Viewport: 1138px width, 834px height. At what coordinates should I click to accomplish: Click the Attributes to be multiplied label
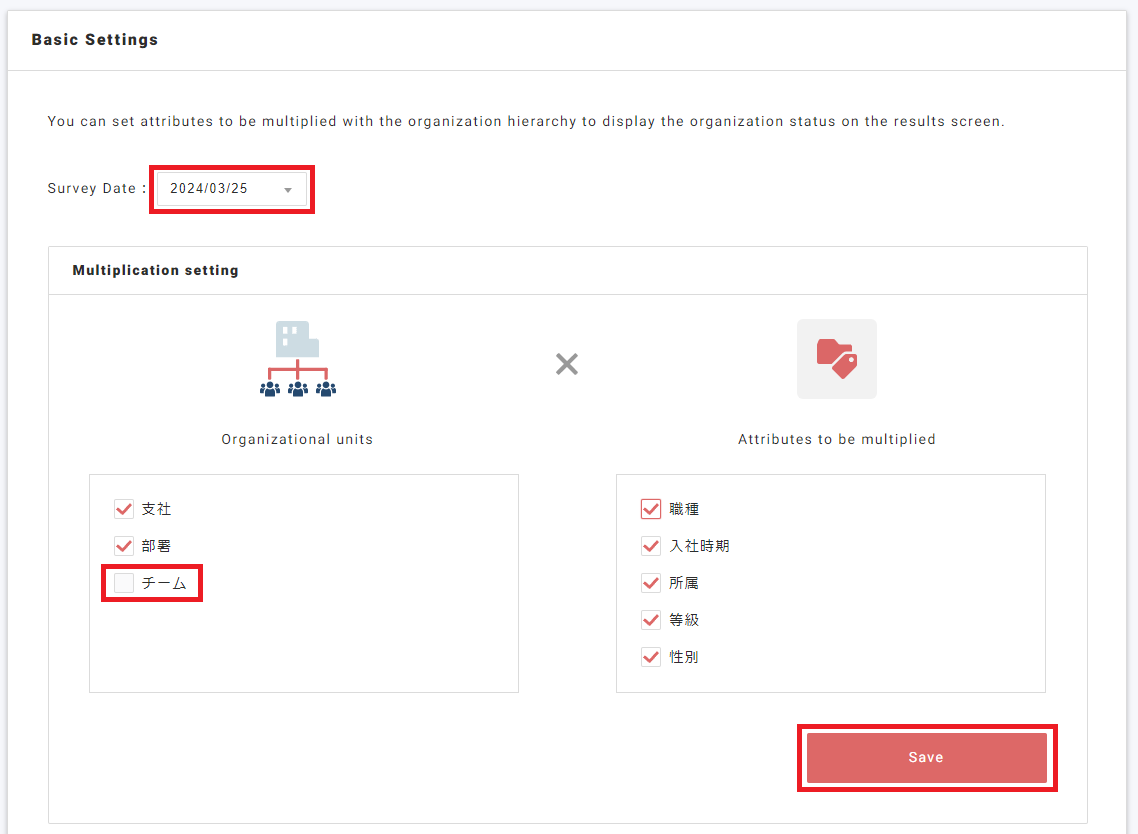tap(836, 439)
